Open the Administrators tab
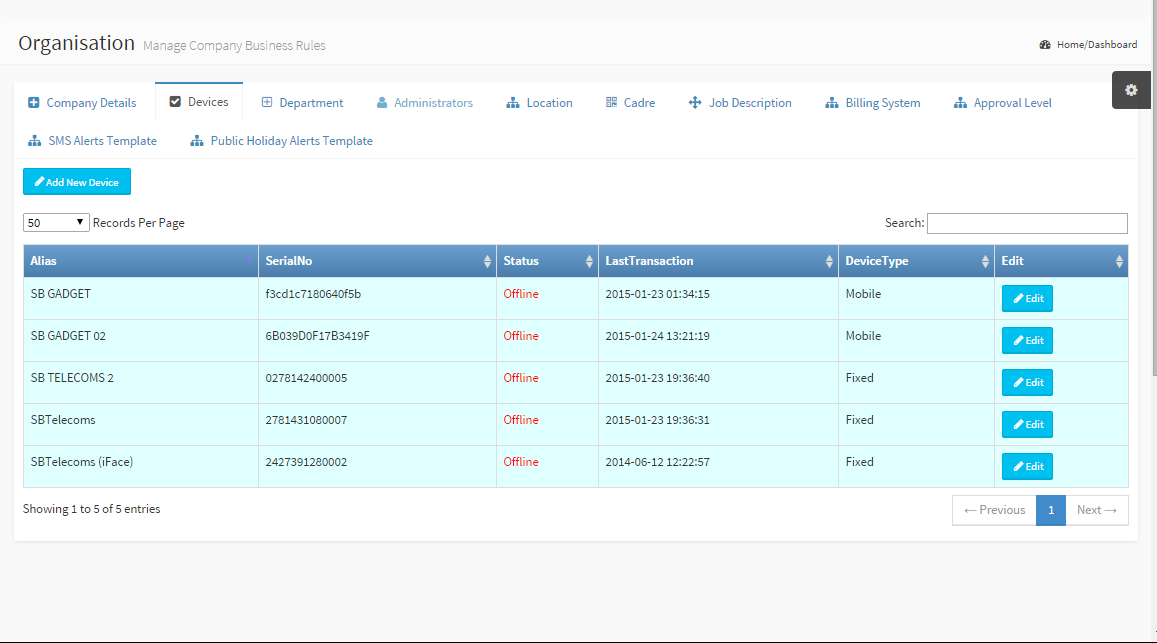Image resolution: width=1157 pixels, height=643 pixels. click(424, 103)
